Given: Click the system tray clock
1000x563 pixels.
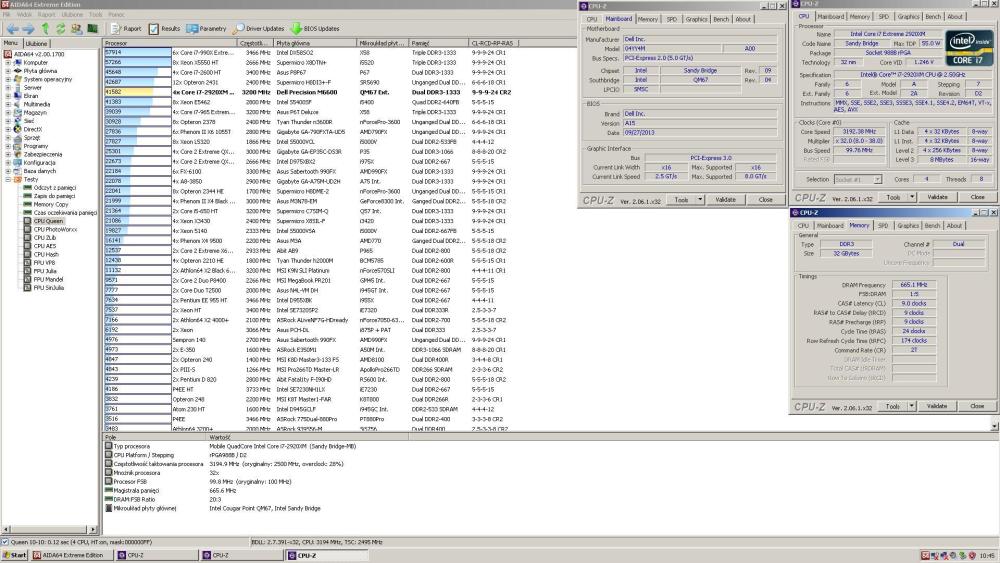Looking at the screenshot, I should coord(987,555).
